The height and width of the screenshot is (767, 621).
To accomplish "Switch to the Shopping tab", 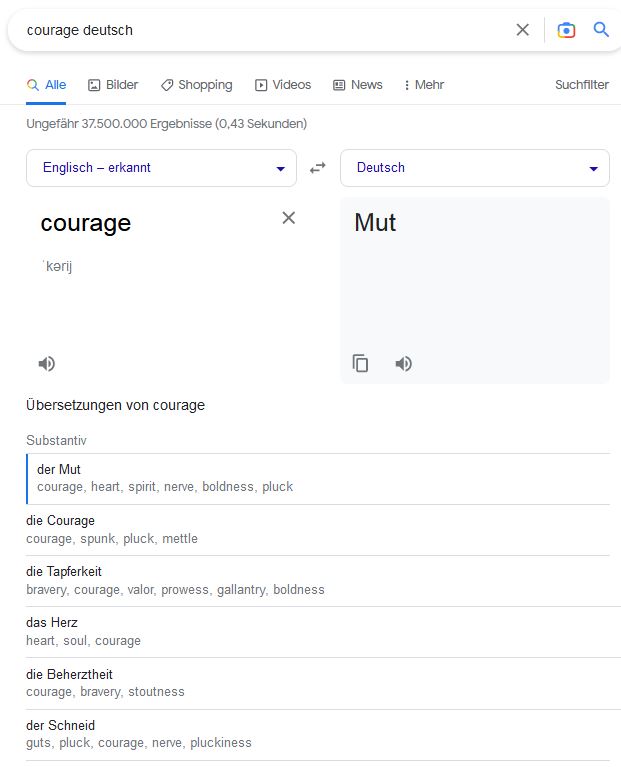I will pyautogui.click(x=196, y=85).
